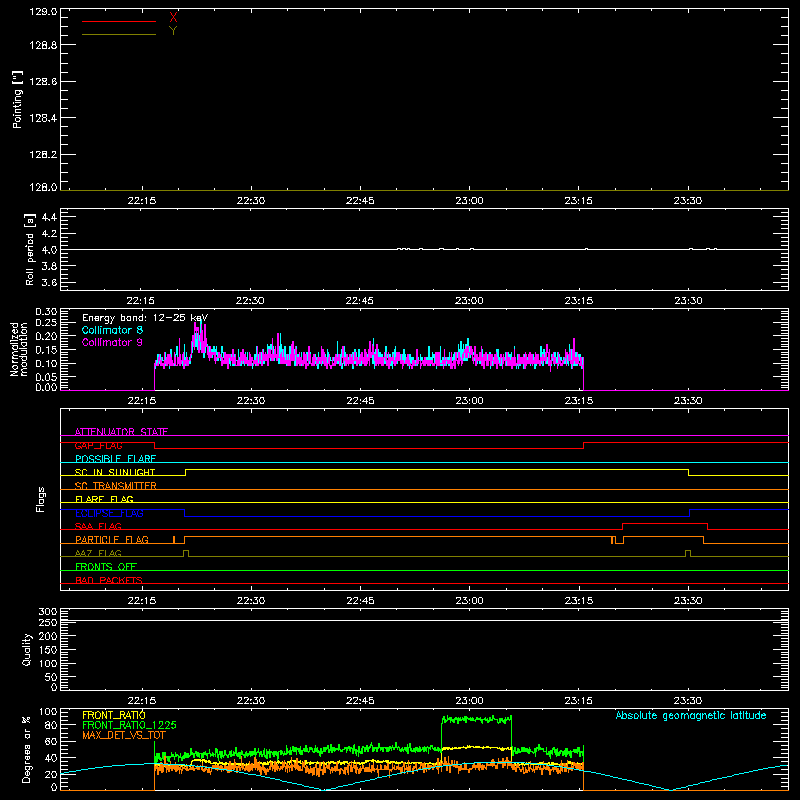Click the Flags axis title
Image resolution: width=800 pixels, height=800 pixels.
click(x=41, y=499)
